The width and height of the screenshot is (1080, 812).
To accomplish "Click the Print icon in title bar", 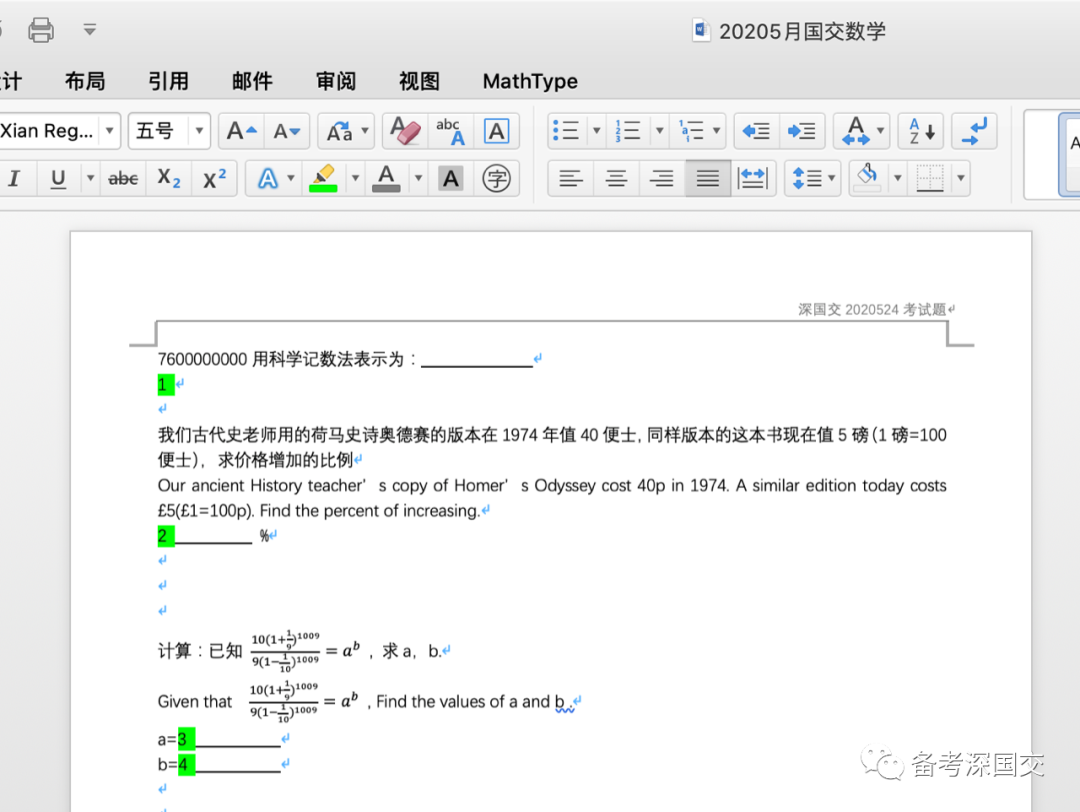I will coord(41,30).
